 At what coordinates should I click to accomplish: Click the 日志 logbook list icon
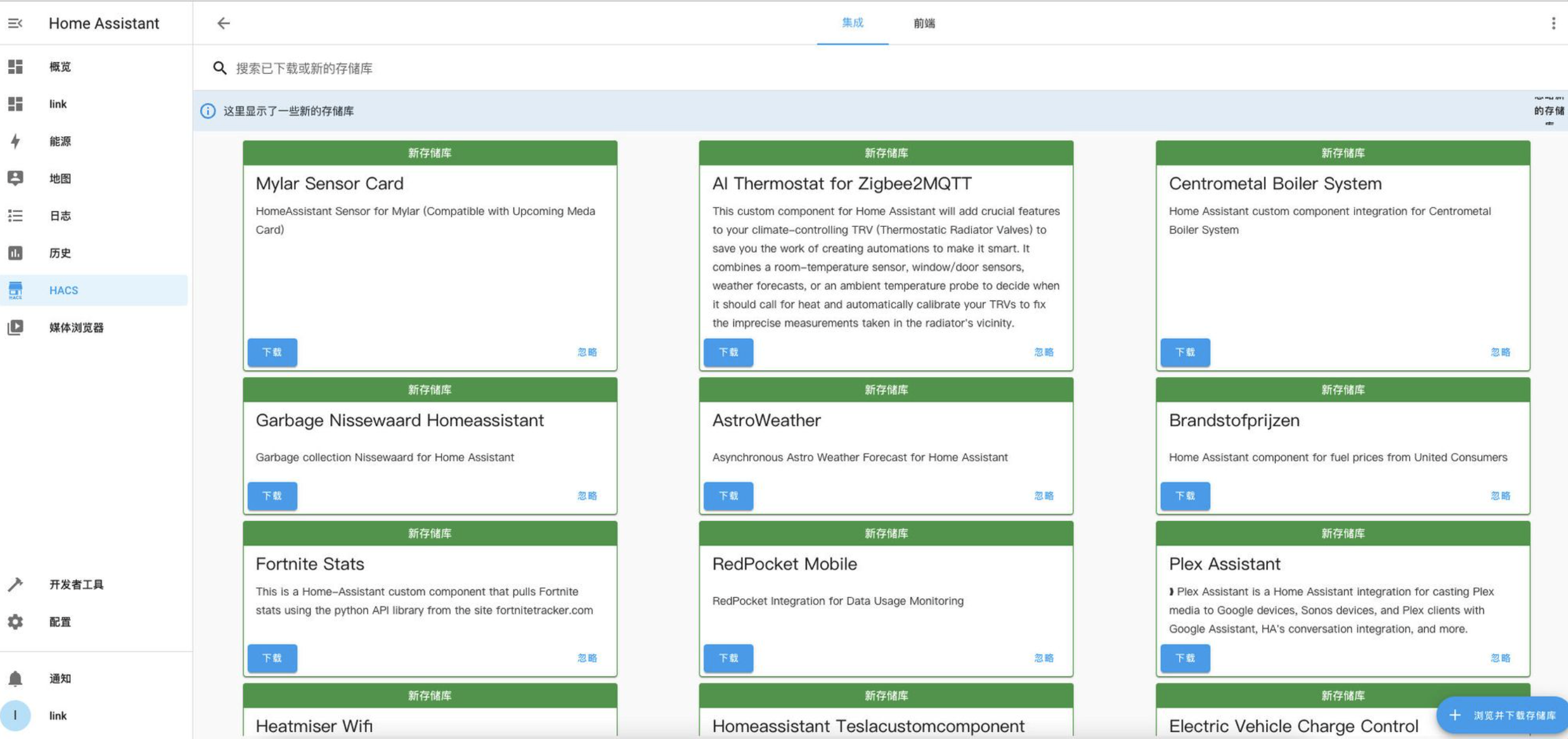(15, 216)
